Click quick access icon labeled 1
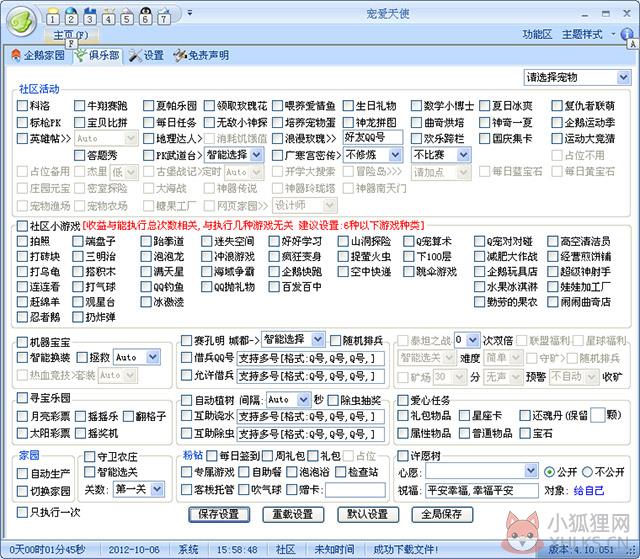This screenshot has height=559, width=640. coord(52,17)
